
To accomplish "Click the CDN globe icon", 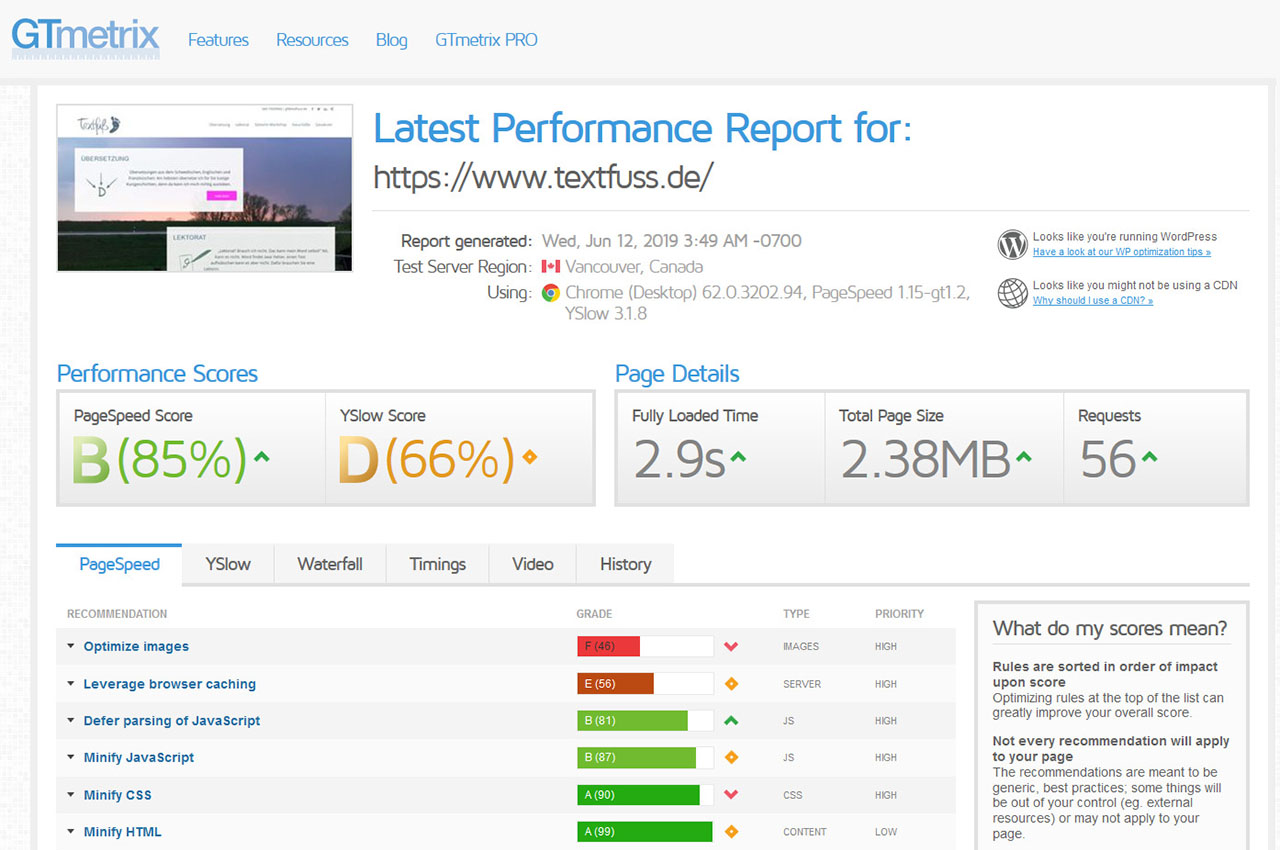I will point(1012,292).
